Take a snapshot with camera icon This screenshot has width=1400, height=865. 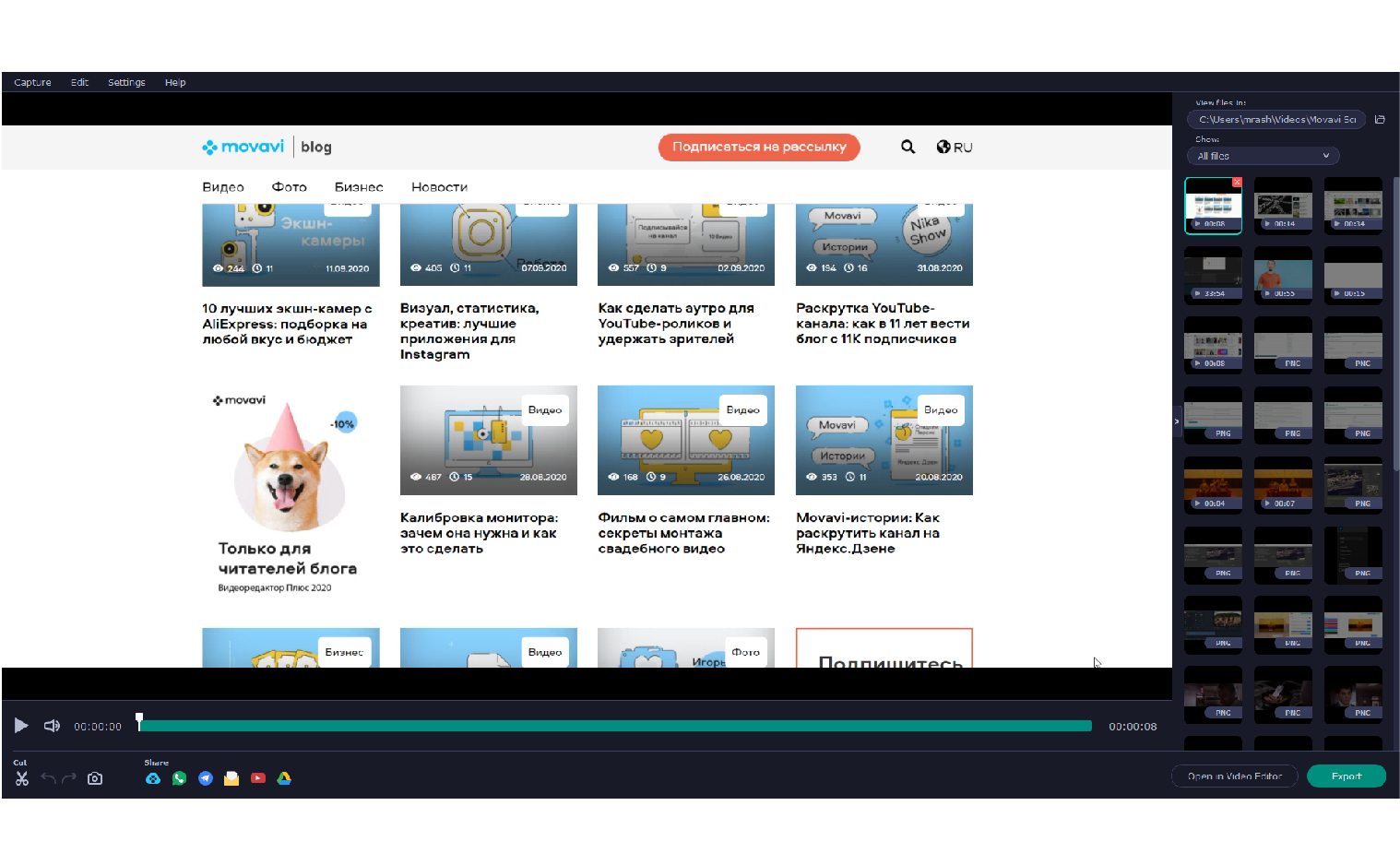[95, 778]
